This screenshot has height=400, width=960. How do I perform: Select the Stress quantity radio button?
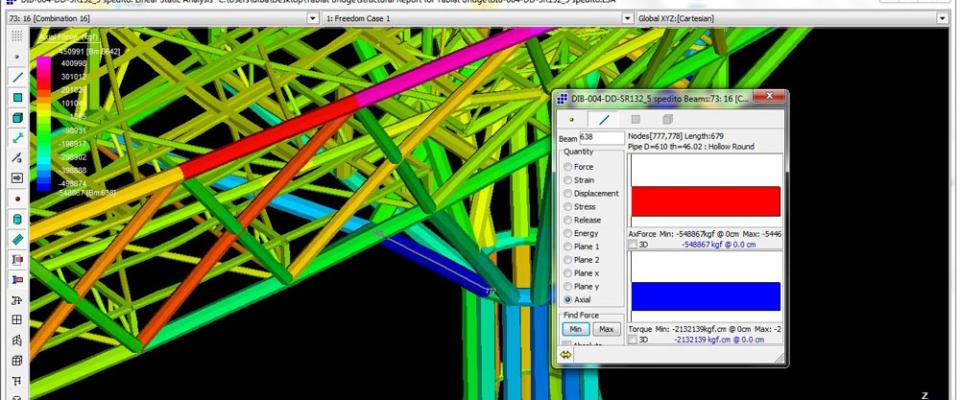[569, 207]
